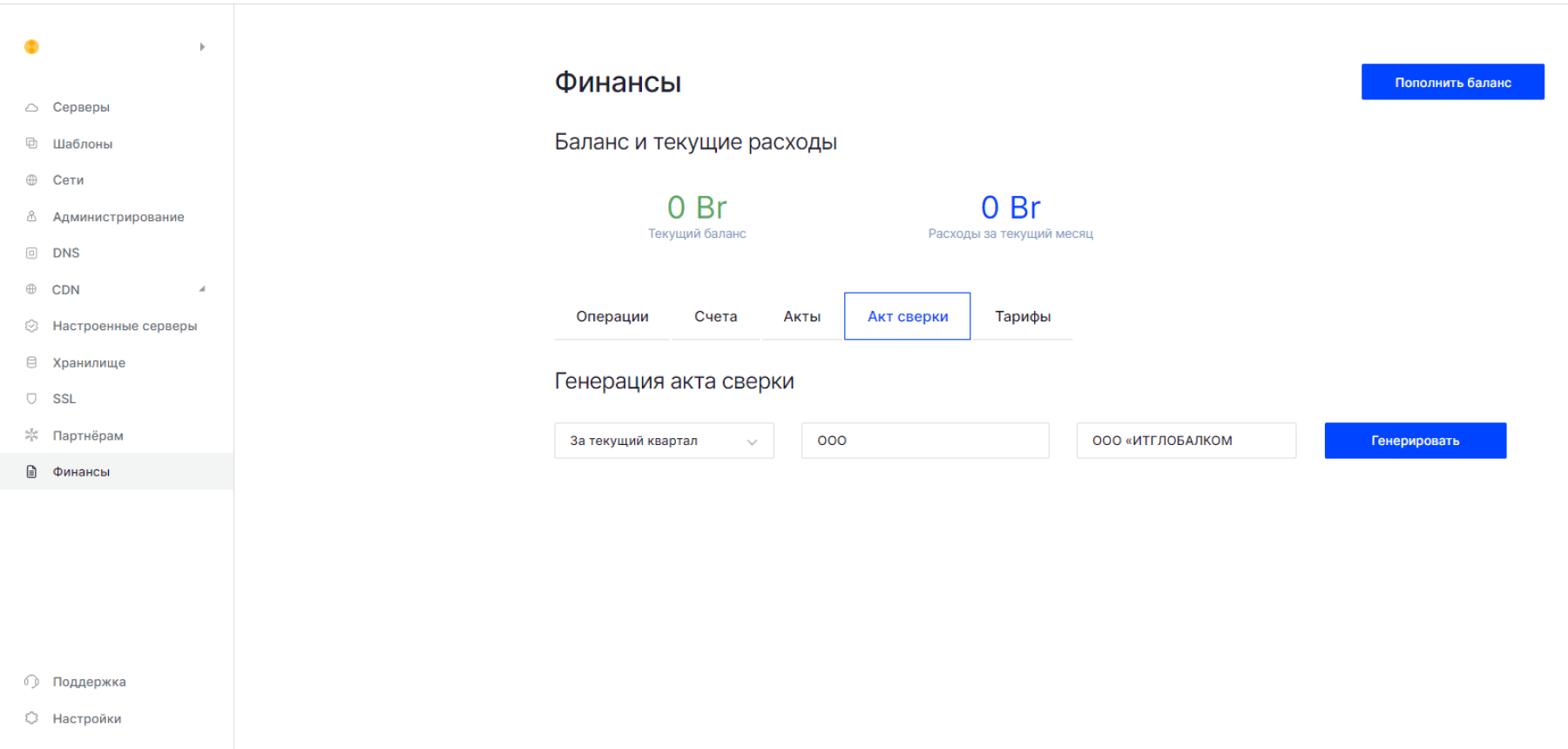Click the Баланс и текущие расходы heading
The image size is (1568, 749).
pyautogui.click(x=696, y=142)
